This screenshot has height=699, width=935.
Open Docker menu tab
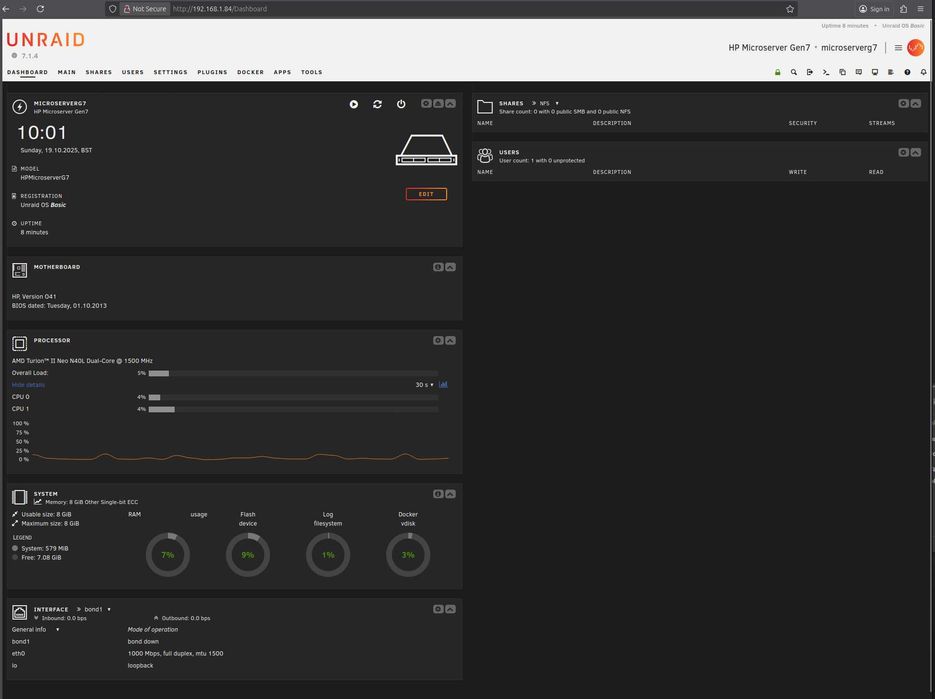point(250,72)
